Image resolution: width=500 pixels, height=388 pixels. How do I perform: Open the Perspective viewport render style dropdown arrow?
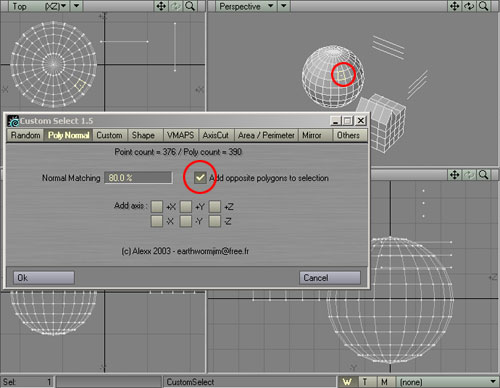coord(284,6)
